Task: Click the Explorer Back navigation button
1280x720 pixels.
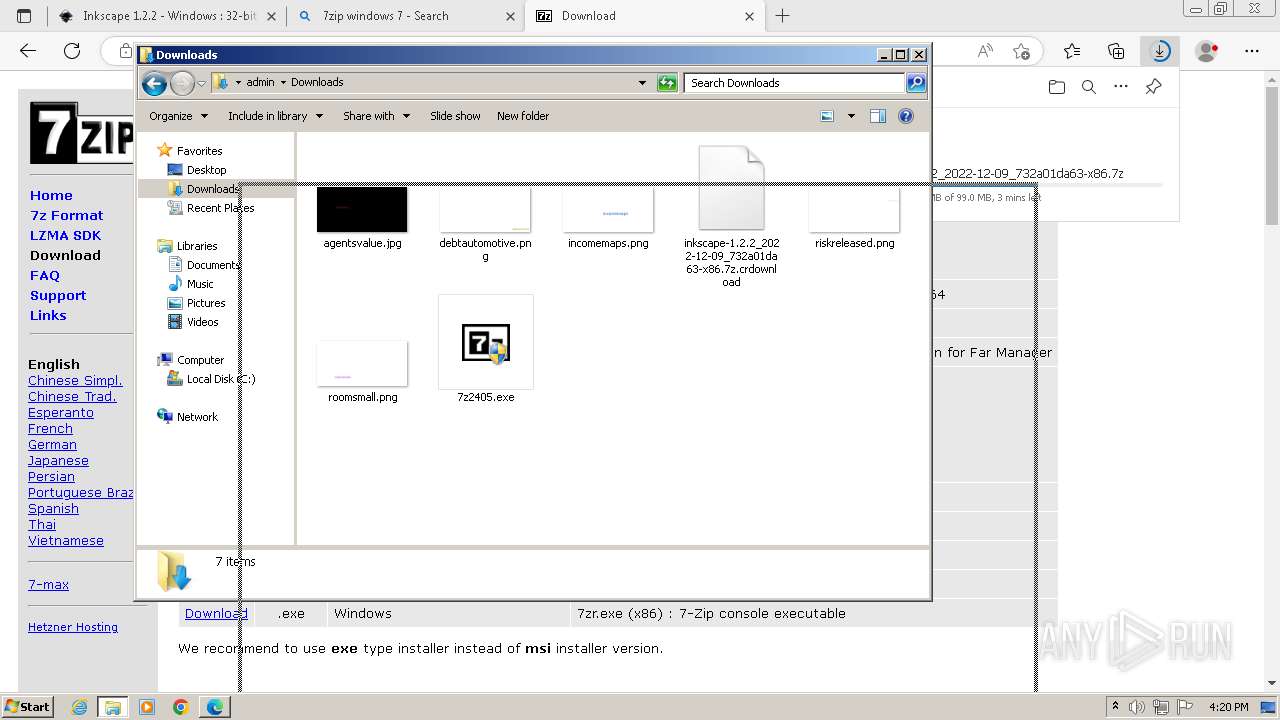Action: coord(154,83)
